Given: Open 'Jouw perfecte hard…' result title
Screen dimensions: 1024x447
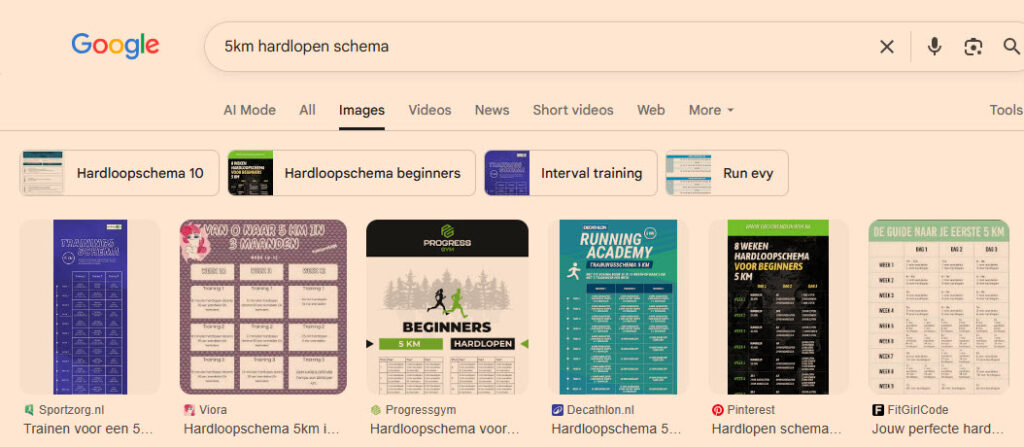Looking at the screenshot, I should (938, 429).
